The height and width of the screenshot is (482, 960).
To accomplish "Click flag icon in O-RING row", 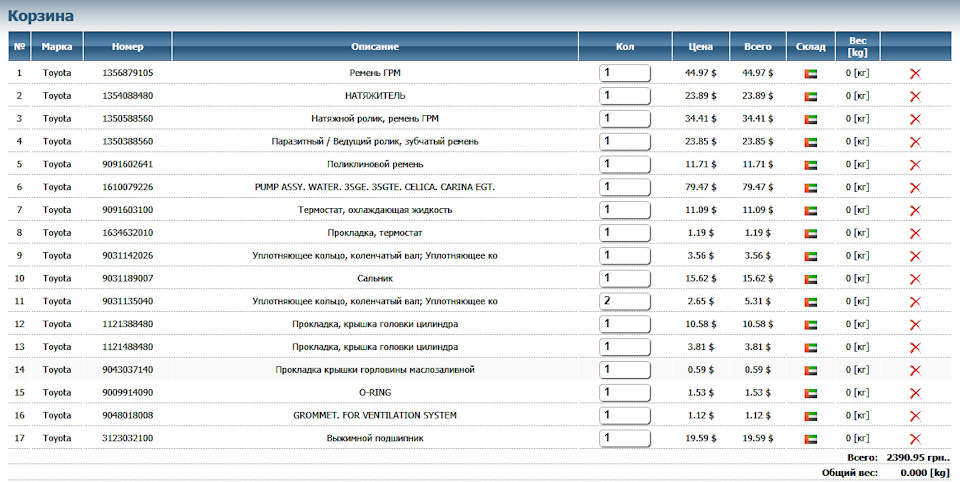I will point(811,394).
